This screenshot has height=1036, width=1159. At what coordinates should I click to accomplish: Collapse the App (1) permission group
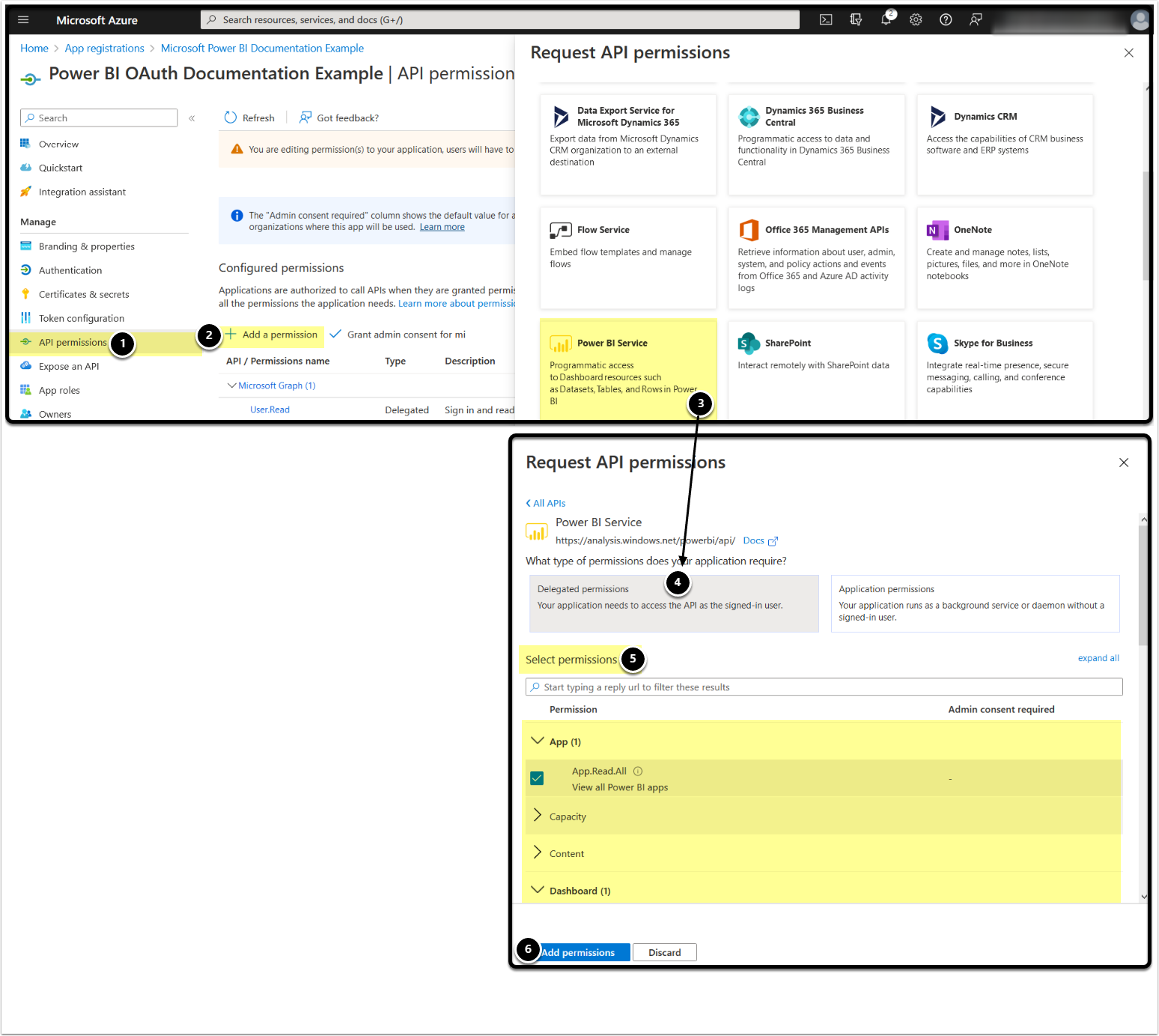pyautogui.click(x=537, y=741)
